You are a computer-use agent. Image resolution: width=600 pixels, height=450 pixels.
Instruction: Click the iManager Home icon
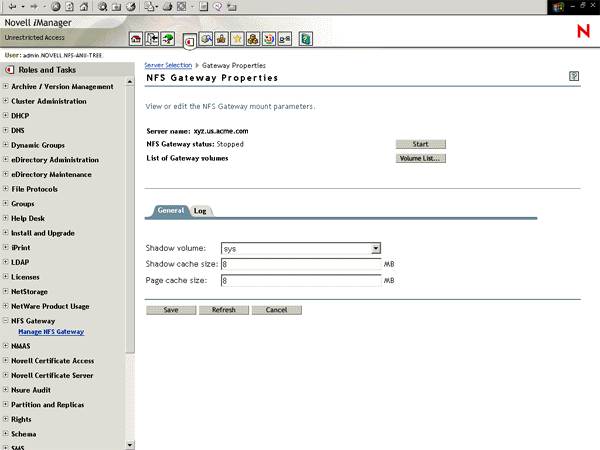[136, 39]
